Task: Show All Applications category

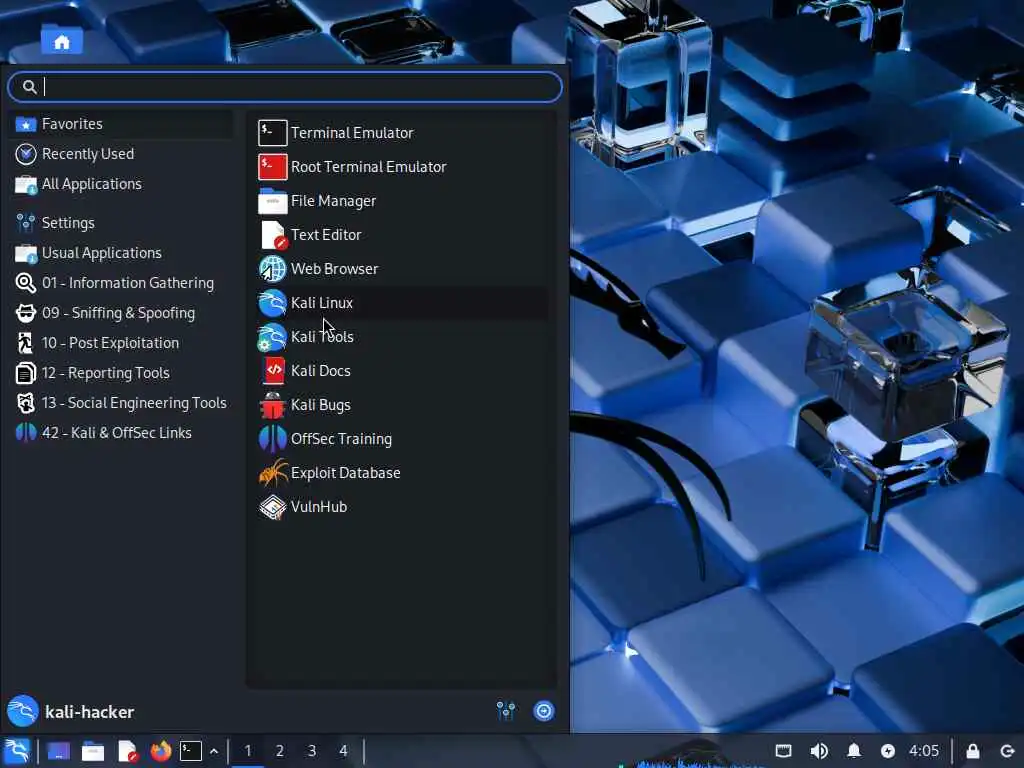Action: [122, 184]
